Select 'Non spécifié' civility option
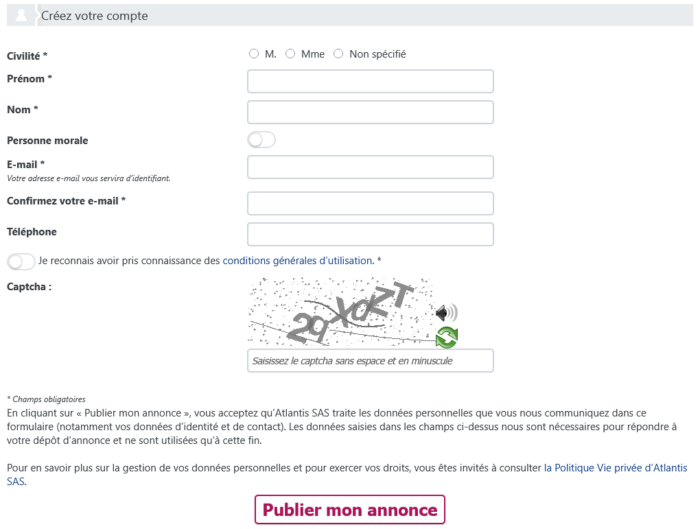The image size is (700, 529). pos(338,54)
